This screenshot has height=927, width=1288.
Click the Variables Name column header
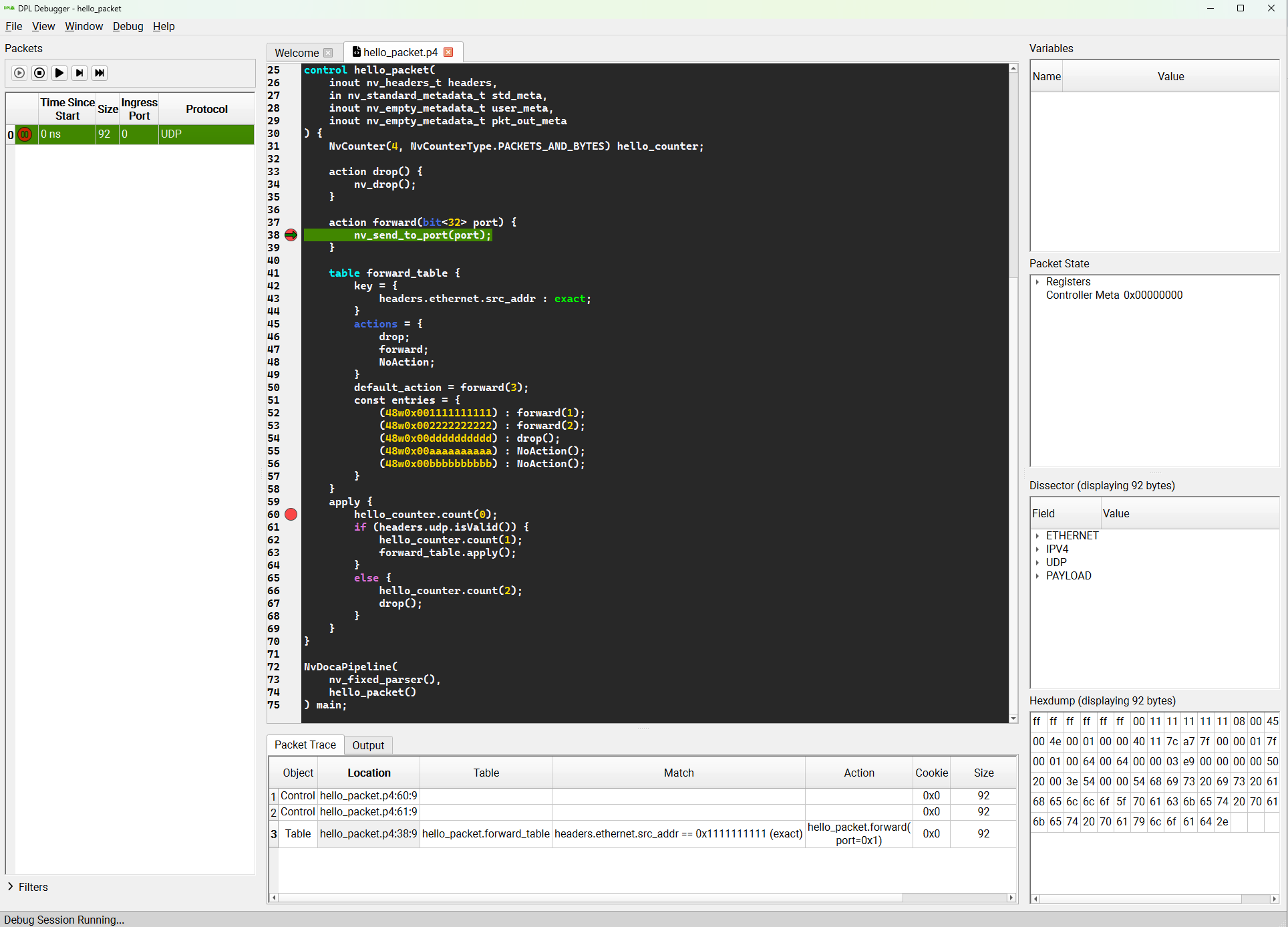point(1046,76)
